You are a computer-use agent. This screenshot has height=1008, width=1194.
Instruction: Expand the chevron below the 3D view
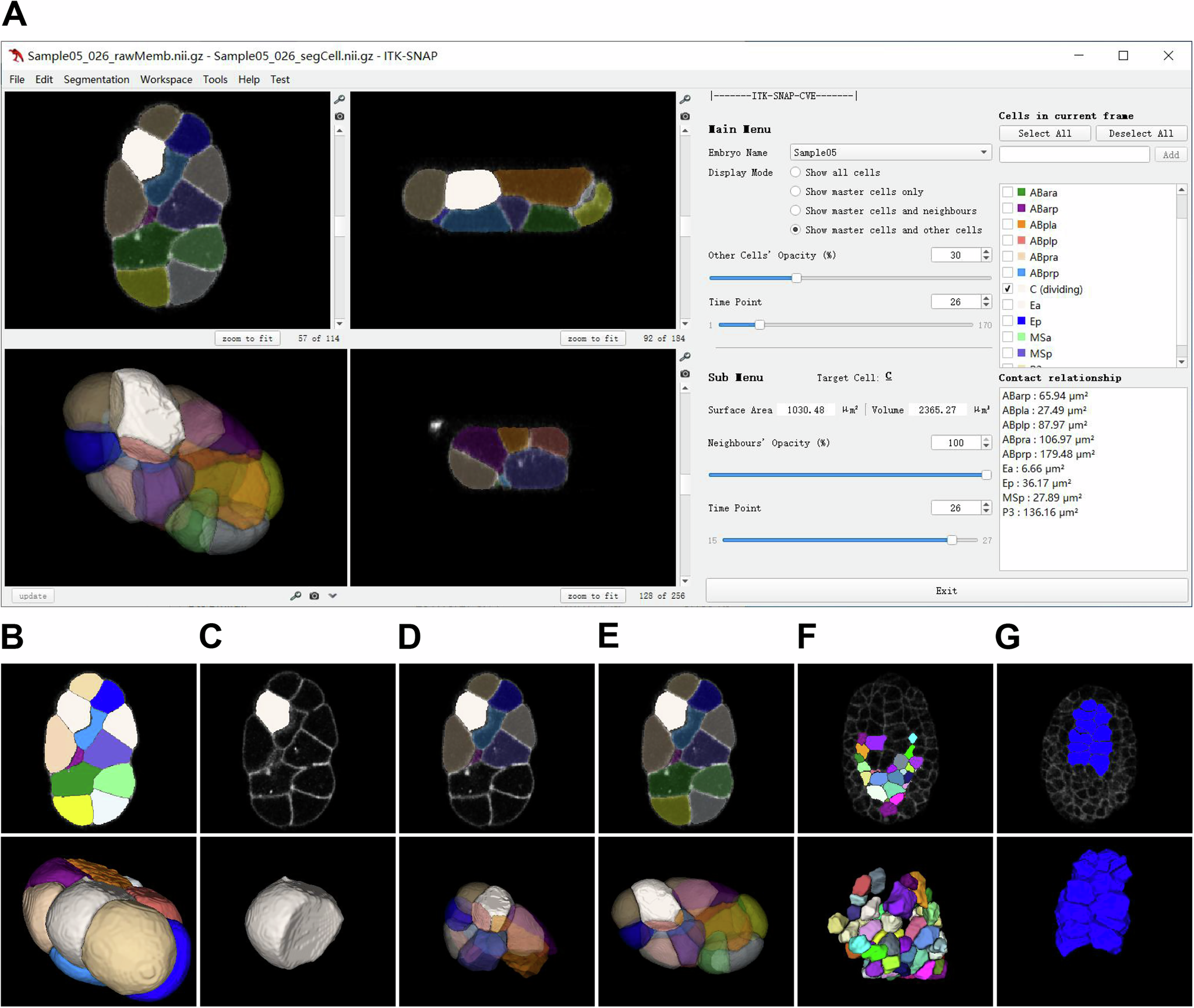pyautogui.click(x=333, y=596)
